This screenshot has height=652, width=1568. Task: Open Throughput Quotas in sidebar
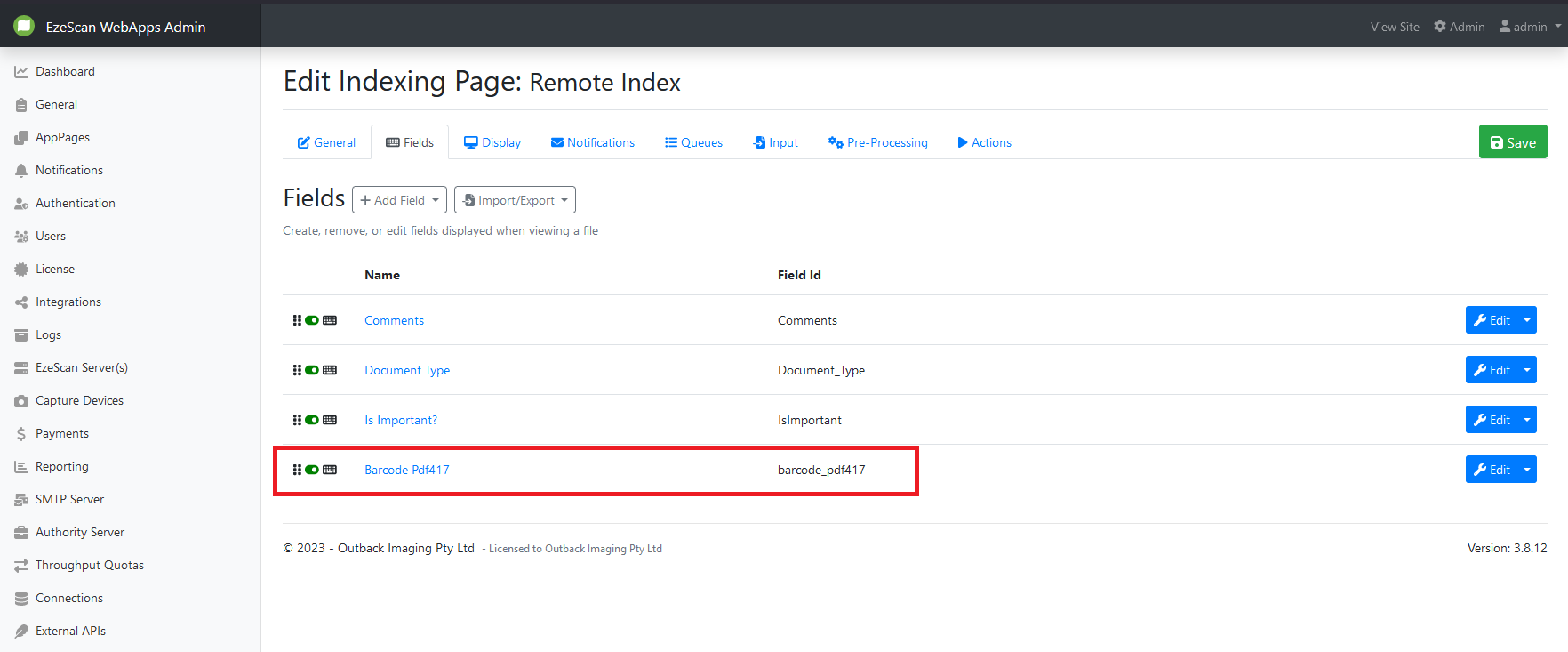click(x=89, y=565)
